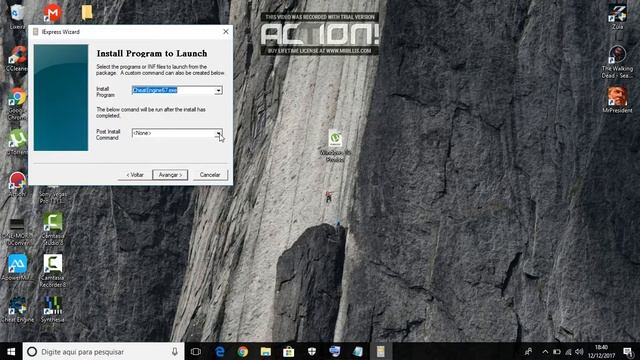Launch ApowerMirror desktop shortcut
This screenshot has width=640, height=360.
(x=17, y=267)
